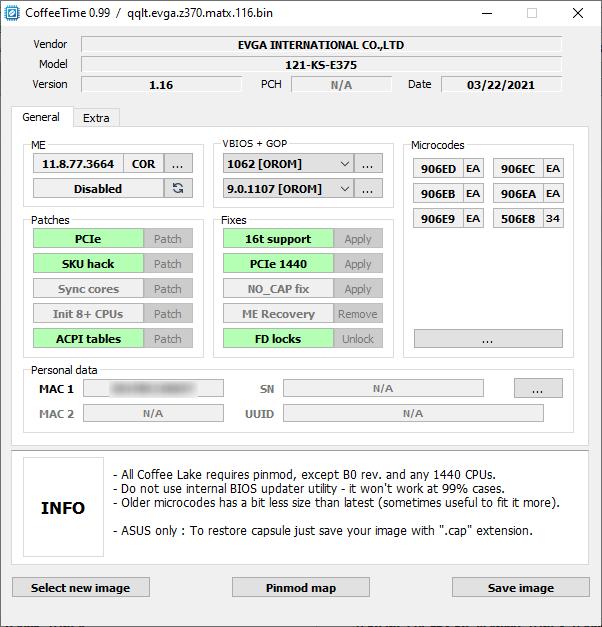Click the Model field 121-KS-E375
Viewport: 602px width, 627px height.
(x=321, y=64)
